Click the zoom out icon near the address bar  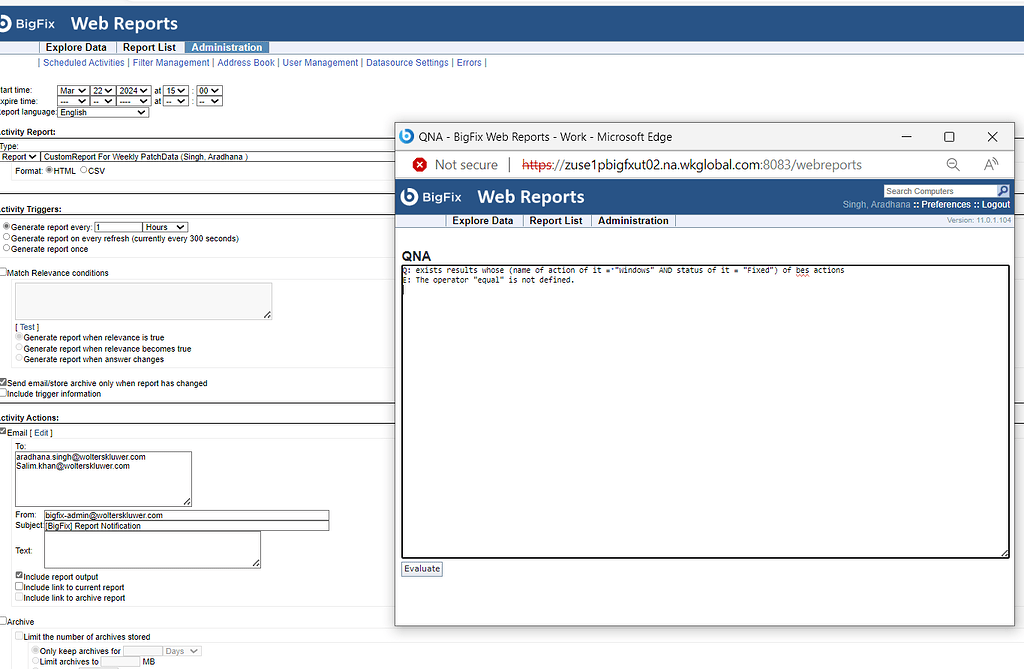(953, 164)
